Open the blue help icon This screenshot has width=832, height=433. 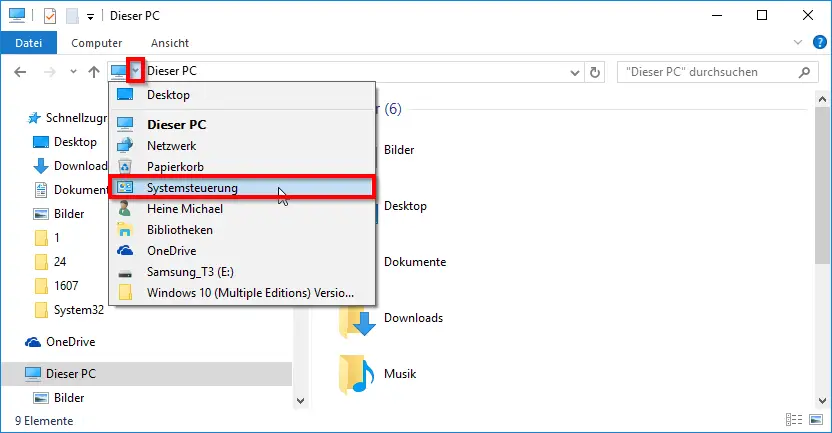tap(819, 42)
